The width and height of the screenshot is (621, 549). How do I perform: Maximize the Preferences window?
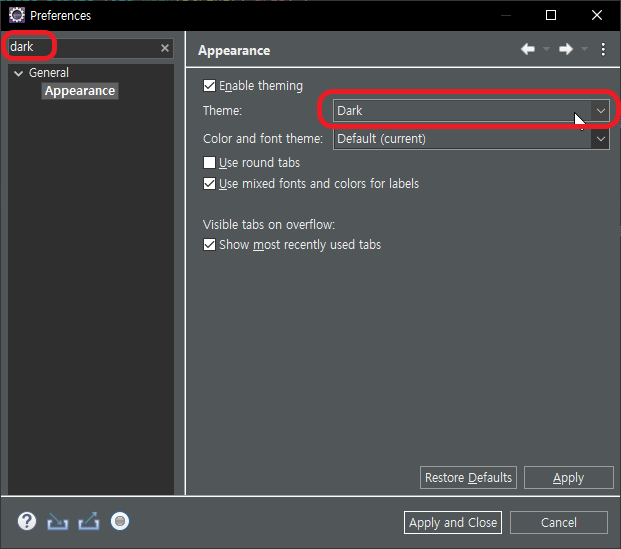click(x=551, y=15)
